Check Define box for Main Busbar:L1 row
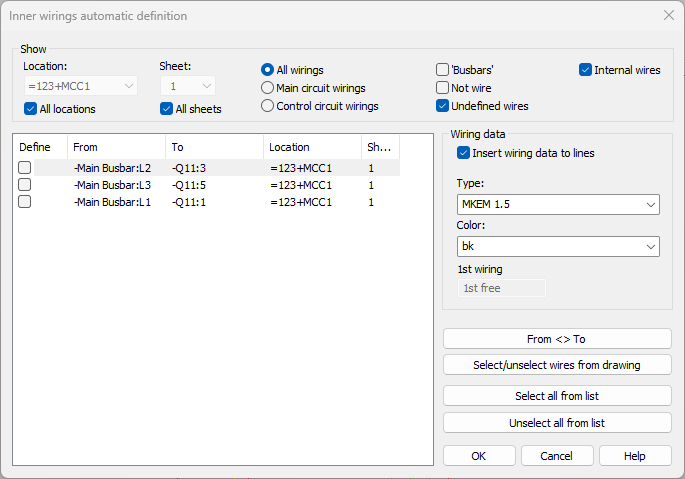Screen dimensions: 685x479 [x=25, y=202]
